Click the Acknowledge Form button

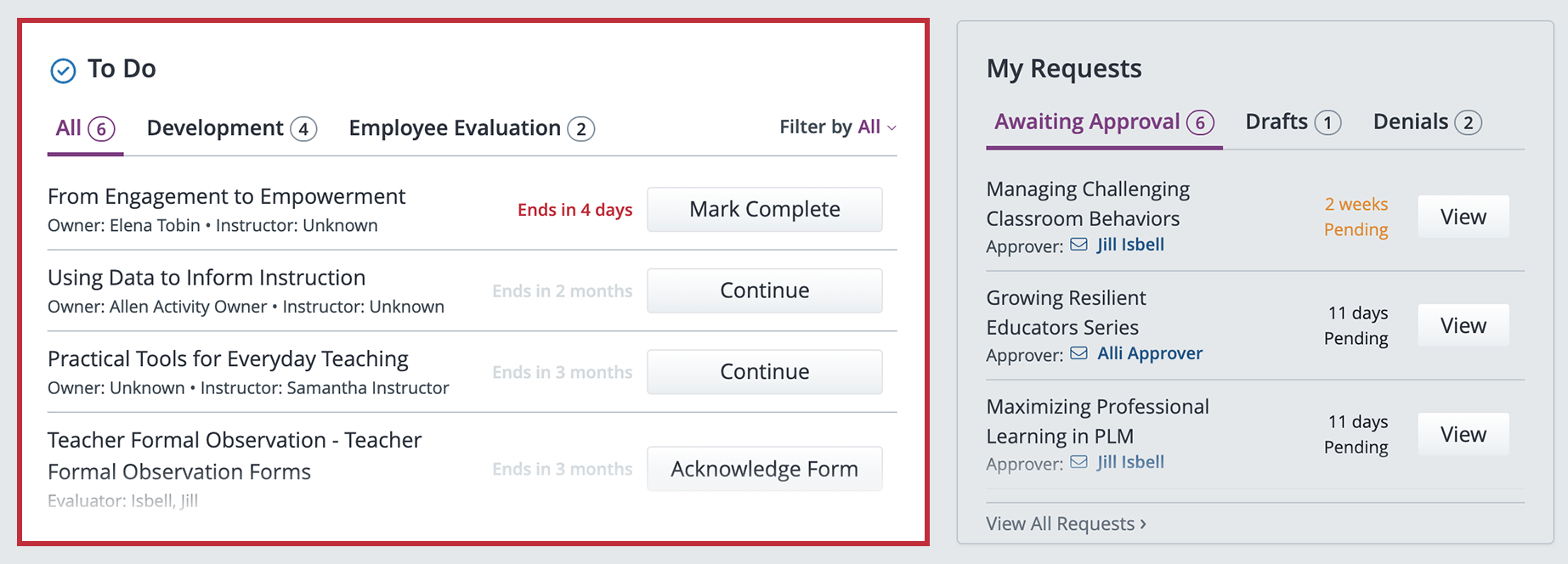tap(764, 469)
